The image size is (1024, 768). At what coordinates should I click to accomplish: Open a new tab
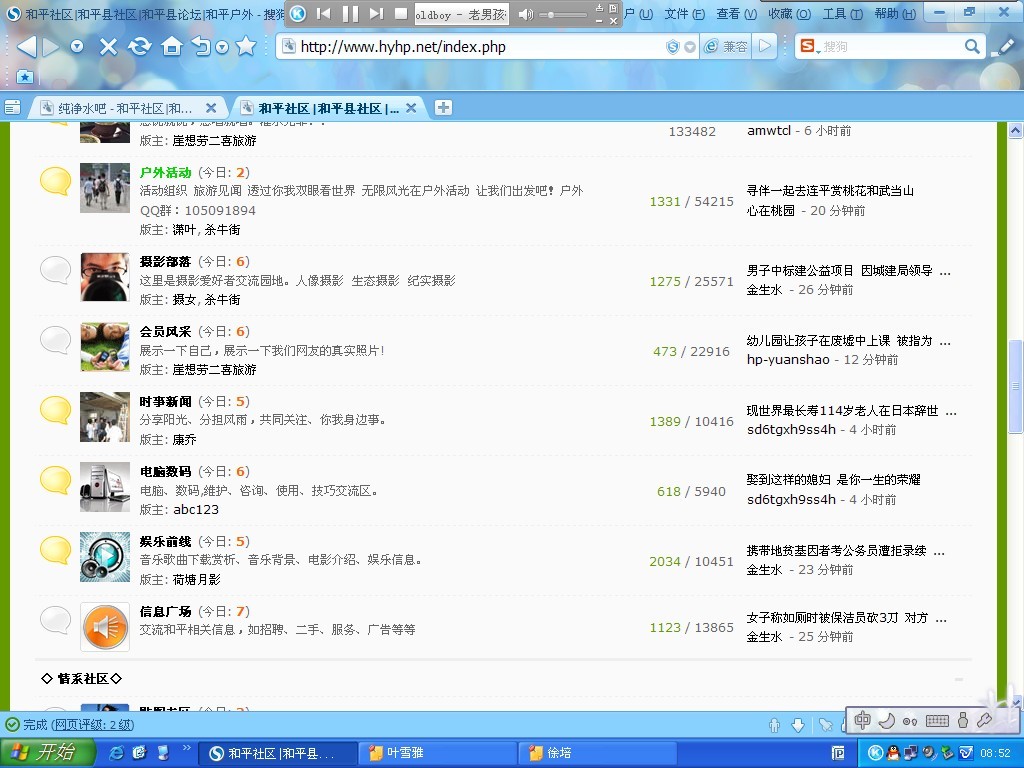tap(443, 108)
